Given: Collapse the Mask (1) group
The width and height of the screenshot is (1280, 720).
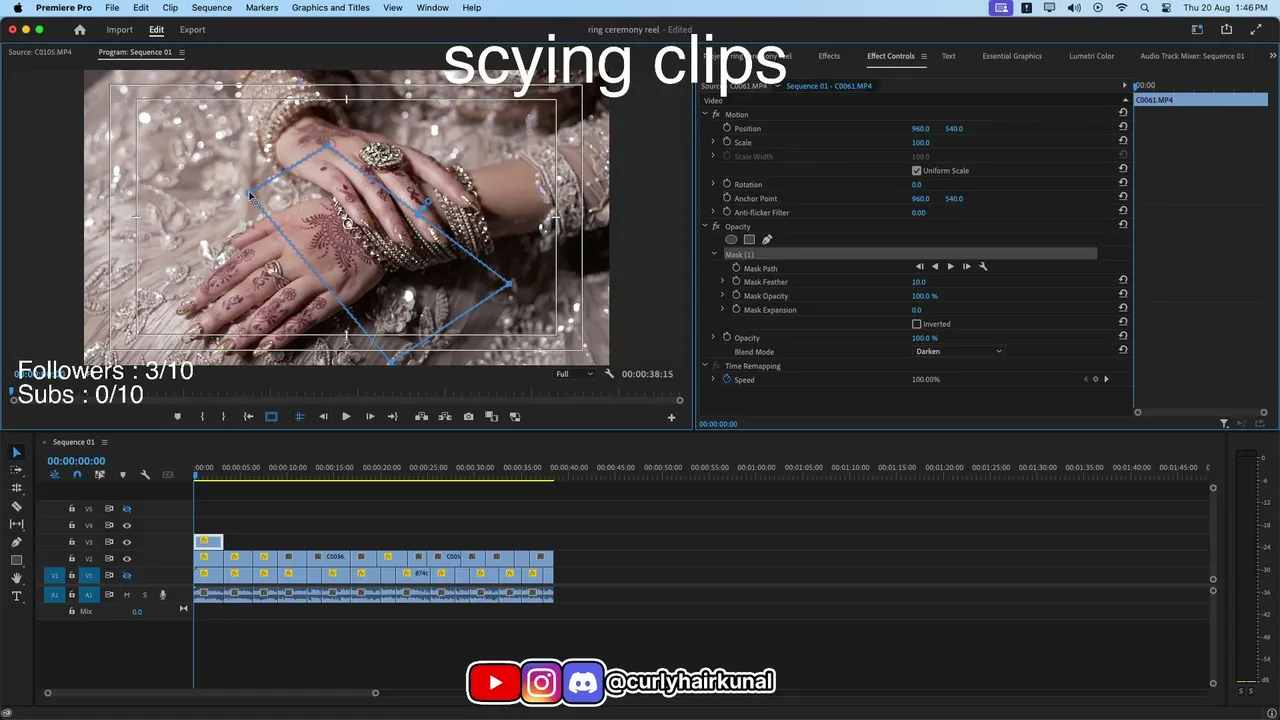Looking at the screenshot, I should (714, 254).
